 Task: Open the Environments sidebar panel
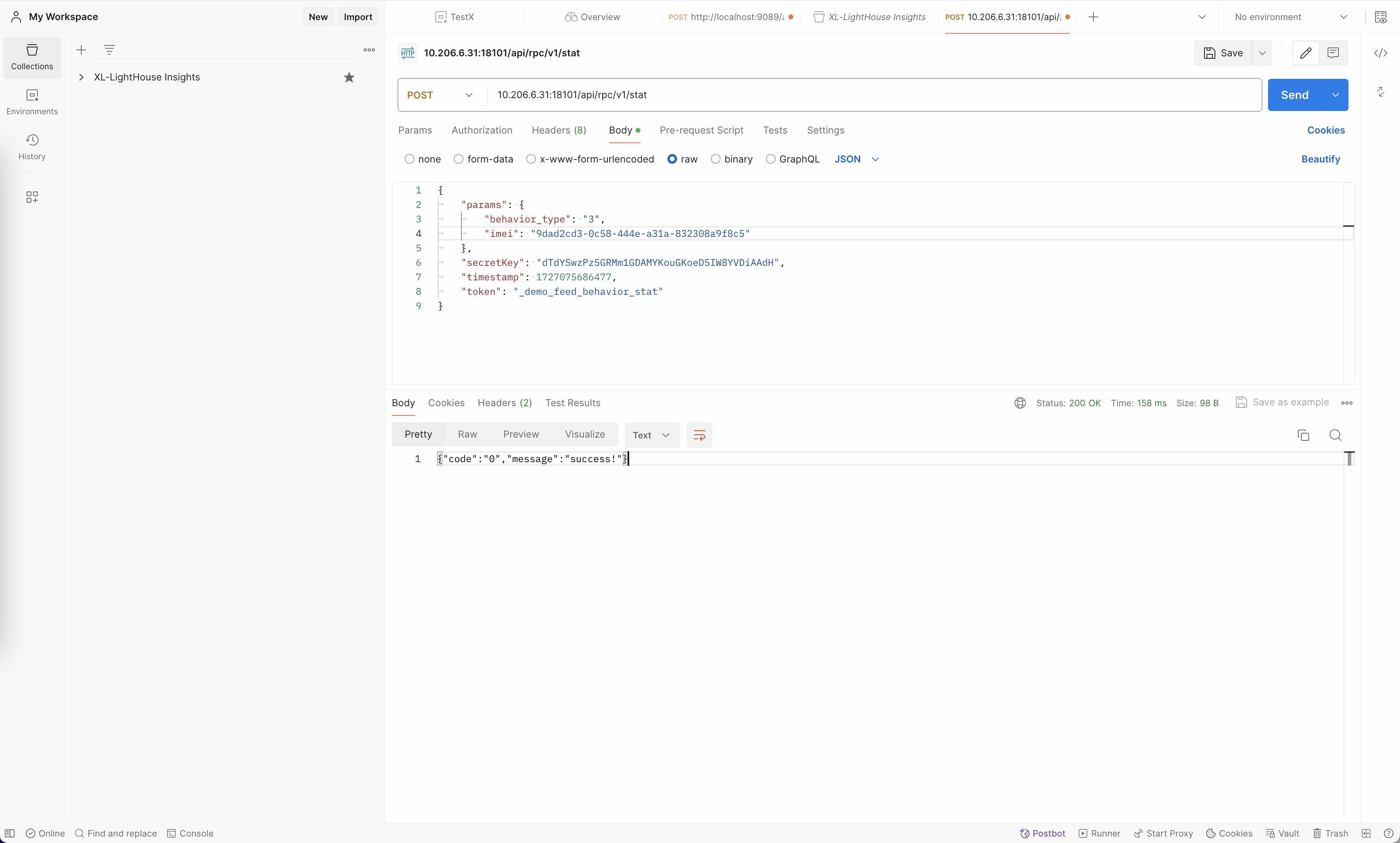coord(32,102)
